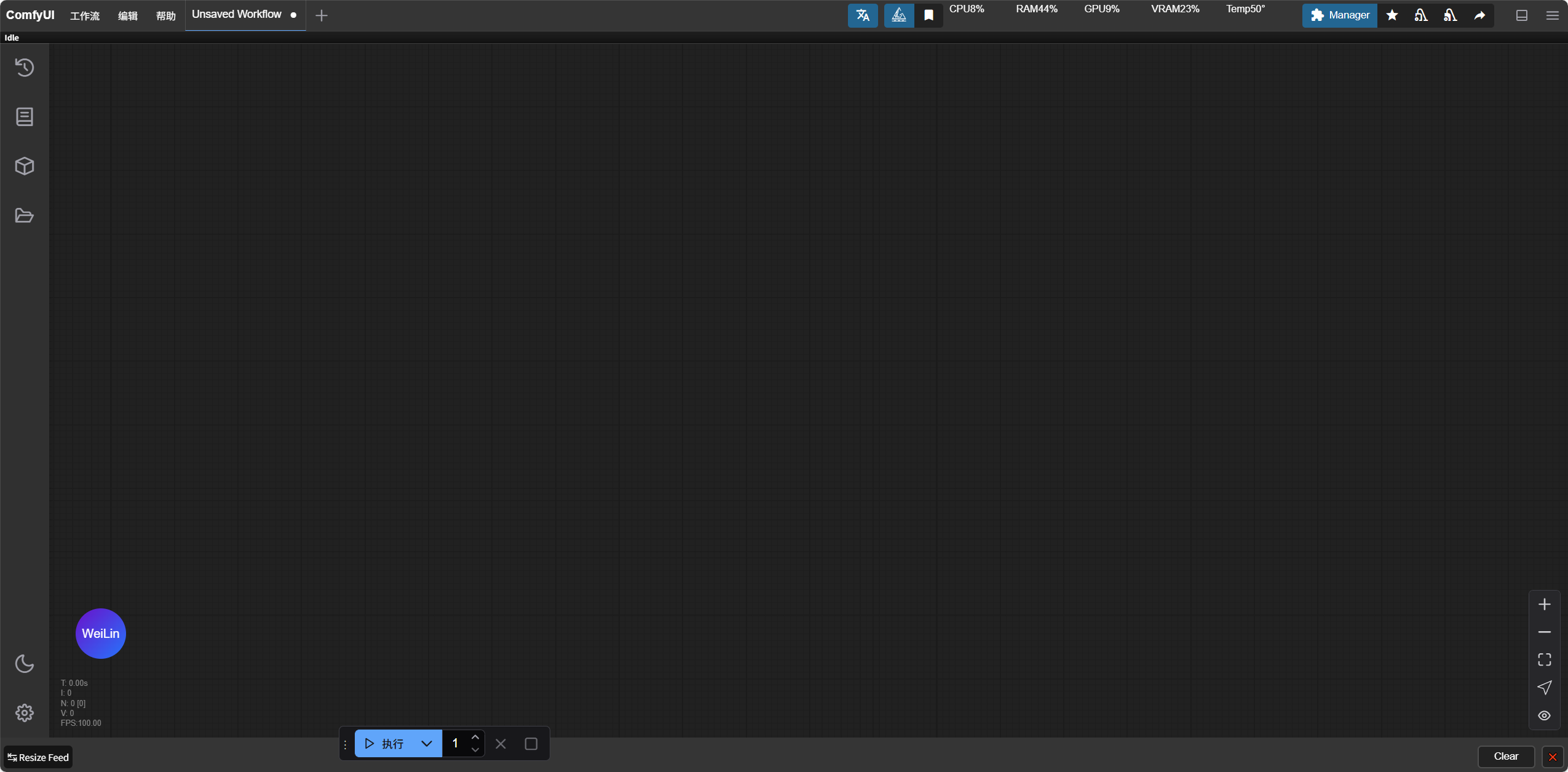Open the queue history sidebar icon
Screen dimensions: 1568x772
[x=25, y=67]
